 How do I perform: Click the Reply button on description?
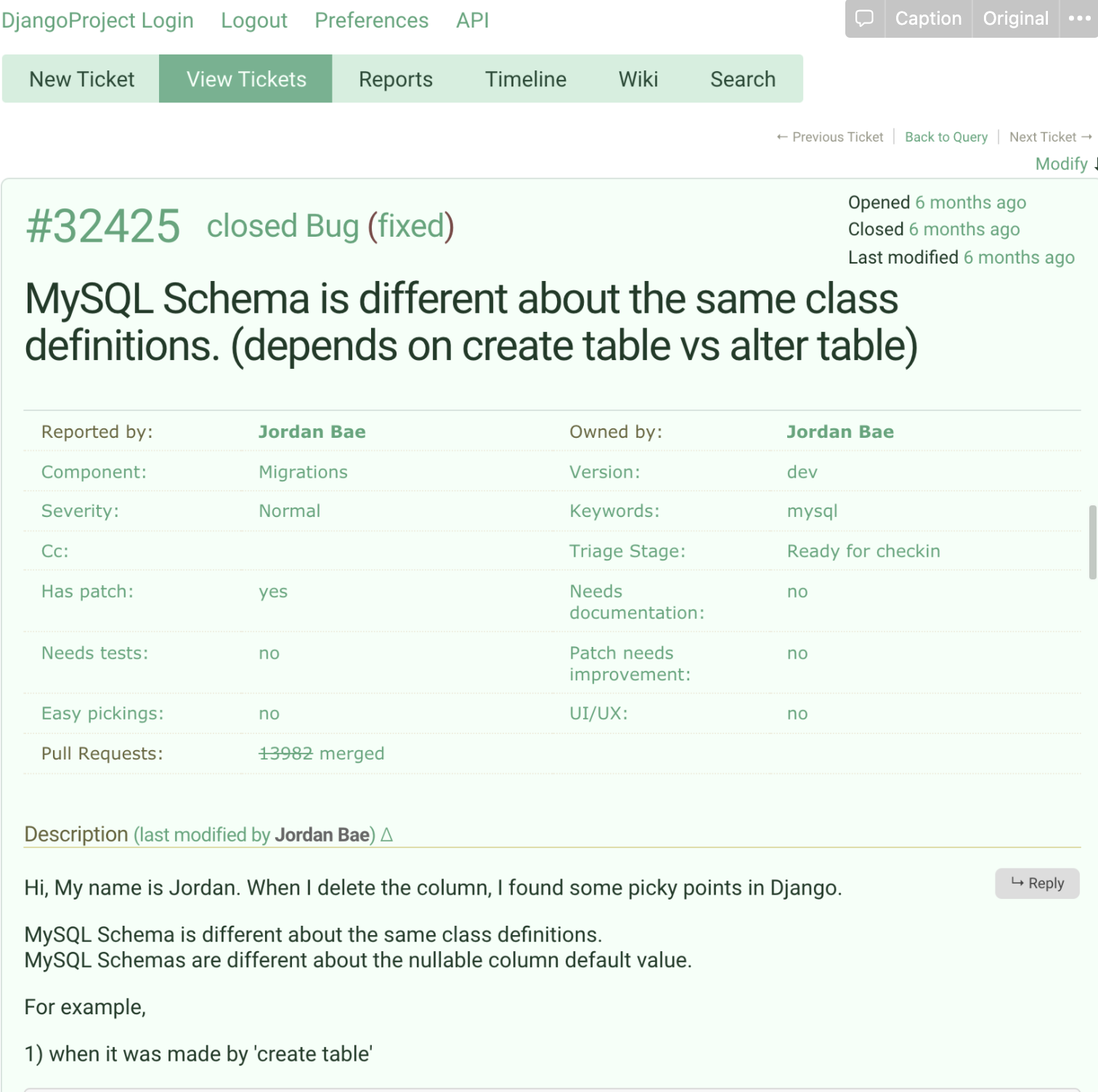[1037, 884]
